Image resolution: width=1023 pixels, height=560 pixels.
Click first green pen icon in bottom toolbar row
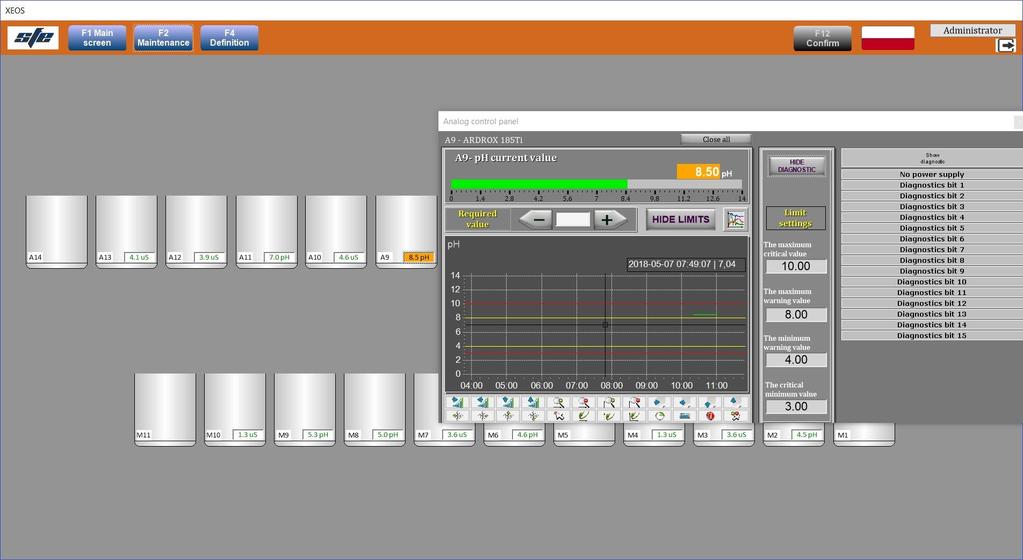click(x=583, y=416)
